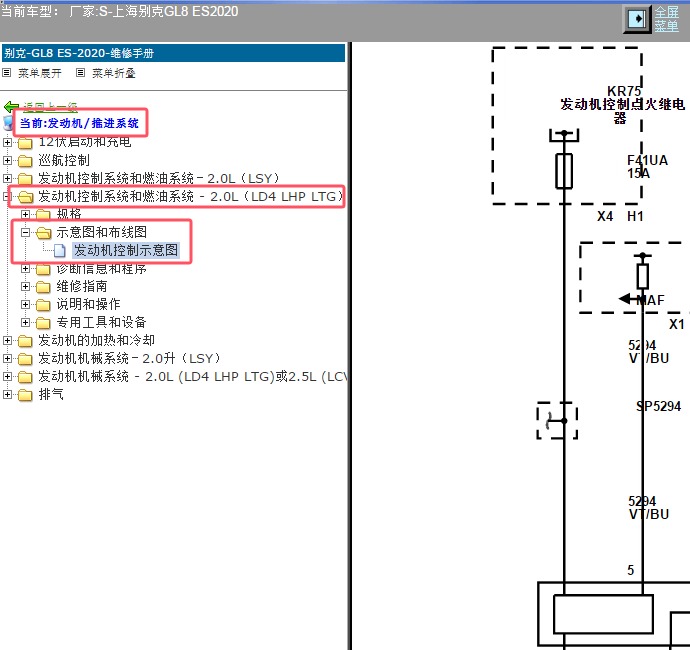This screenshot has height=650, width=690.
Task: Select the 诊断信息和程序 folder
Action: click(x=101, y=268)
